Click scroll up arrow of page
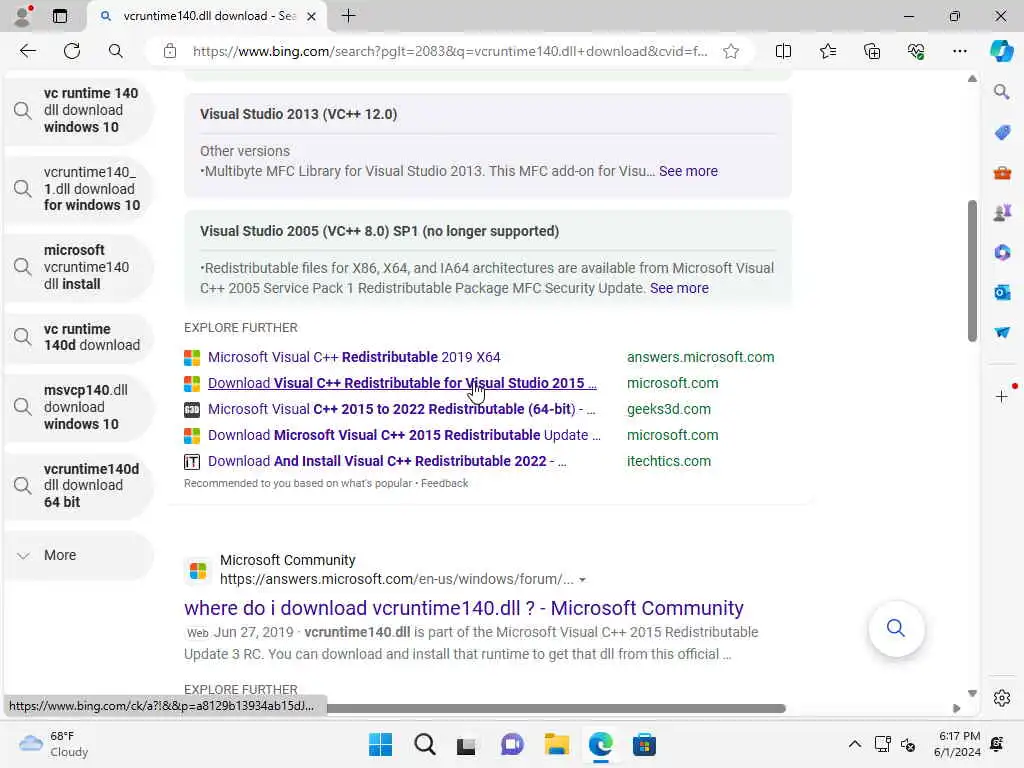The image size is (1024, 768). coord(972,78)
